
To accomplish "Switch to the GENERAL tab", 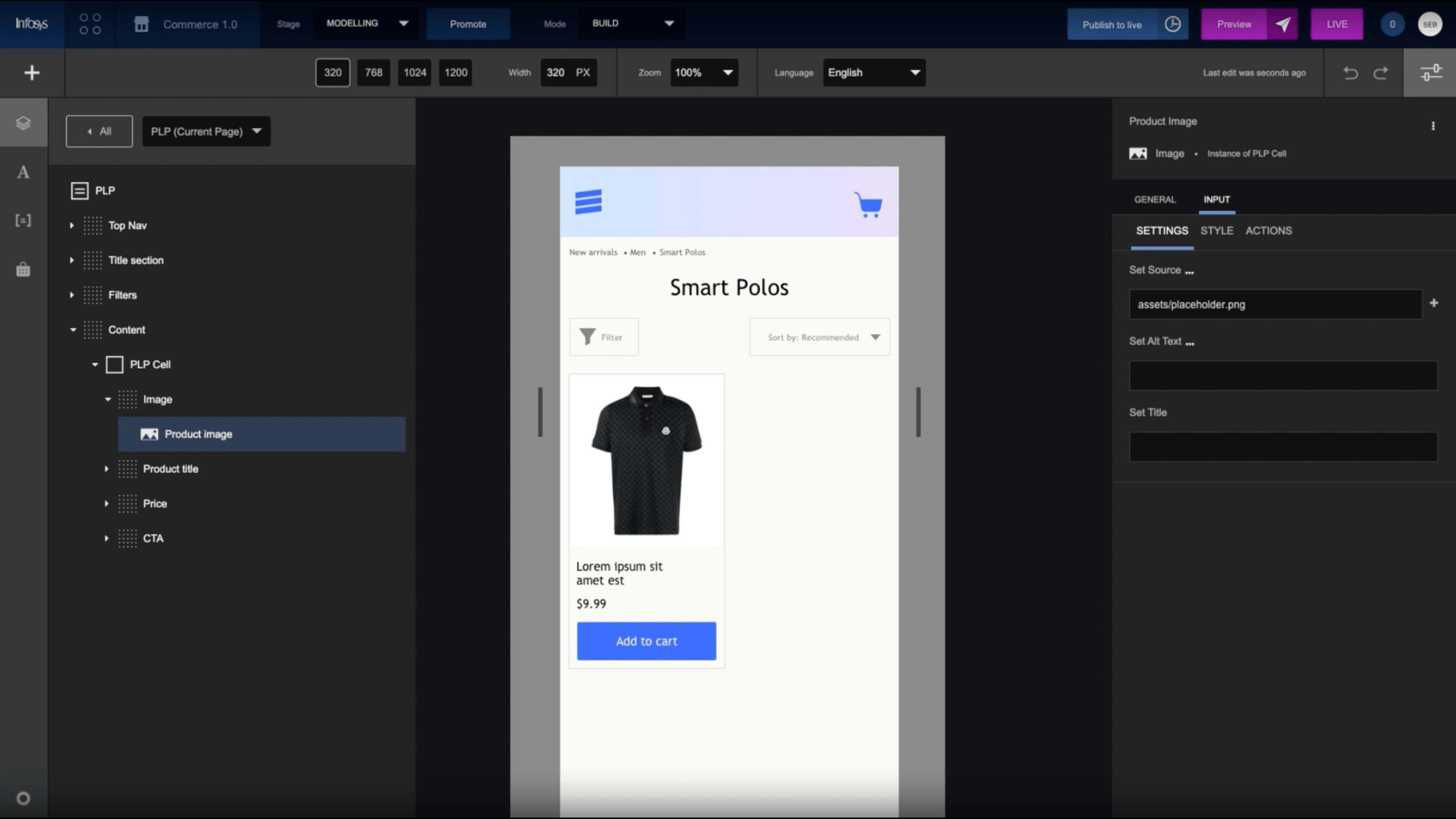I will (1155, 200).
